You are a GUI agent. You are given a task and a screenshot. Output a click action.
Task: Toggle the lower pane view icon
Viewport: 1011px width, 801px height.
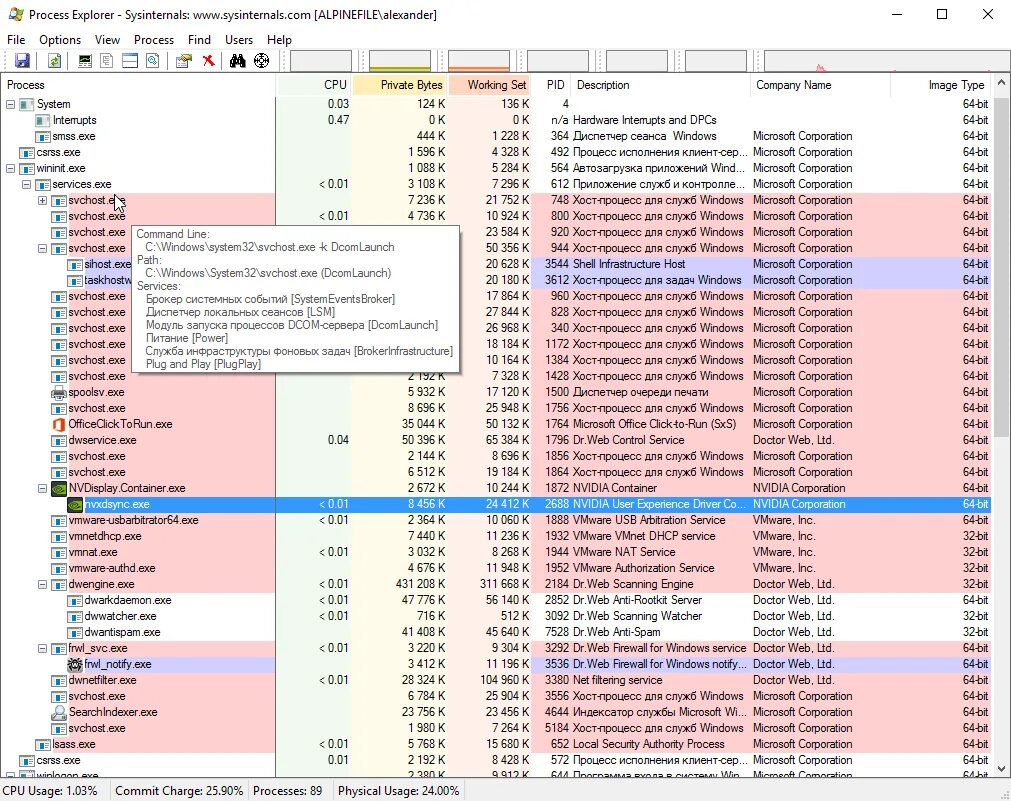pyautogui.click(x=128, y=60)
